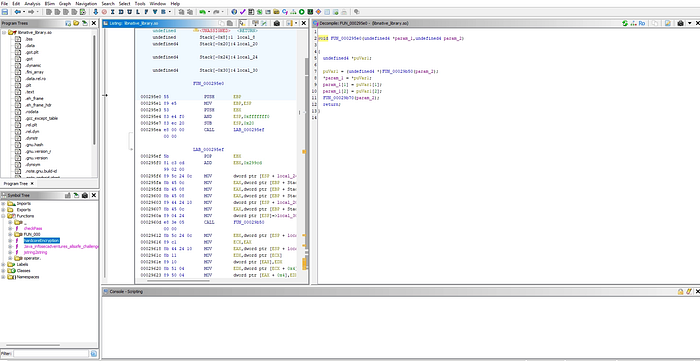
Task: Collapse the Functions node in Symbol Tree
Action: [x=4, y=216]
